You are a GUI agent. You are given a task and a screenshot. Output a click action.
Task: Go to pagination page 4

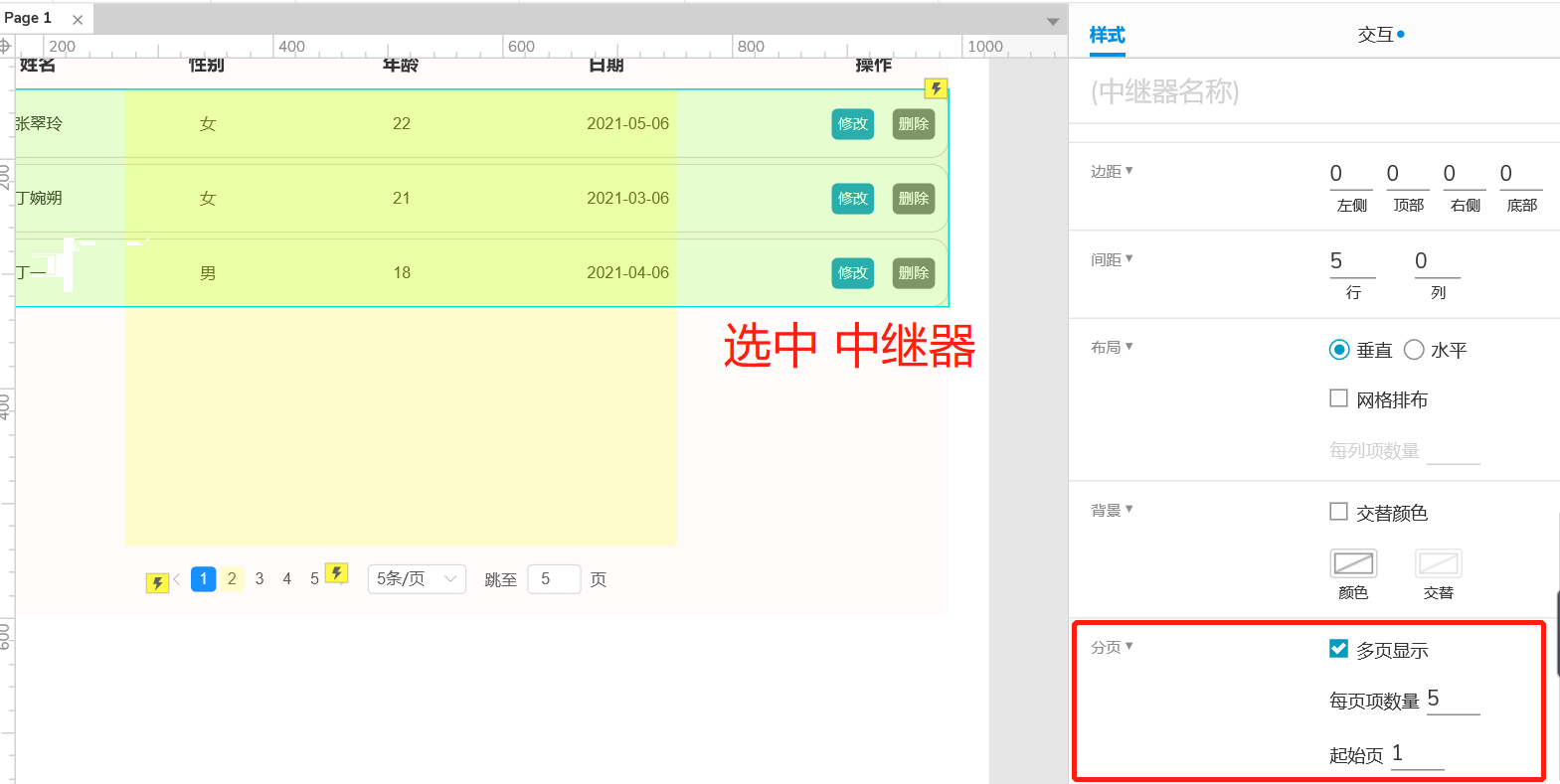pyautogui.click(x=287, y=578)
